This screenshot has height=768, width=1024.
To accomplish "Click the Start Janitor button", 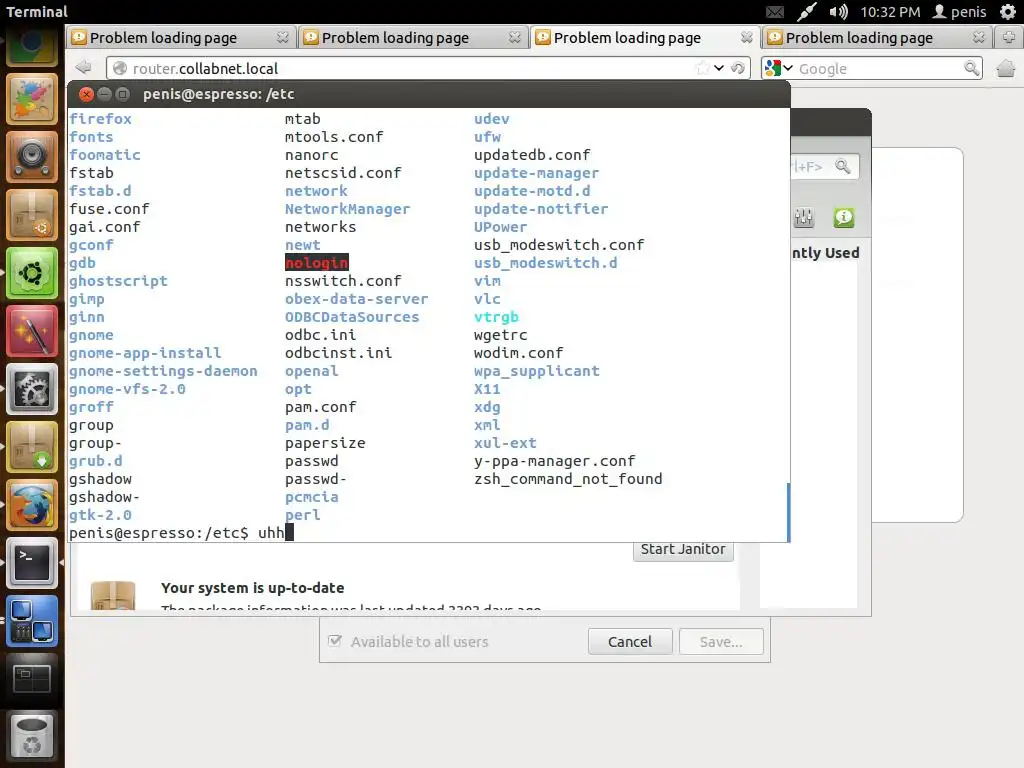I will 683,550.
